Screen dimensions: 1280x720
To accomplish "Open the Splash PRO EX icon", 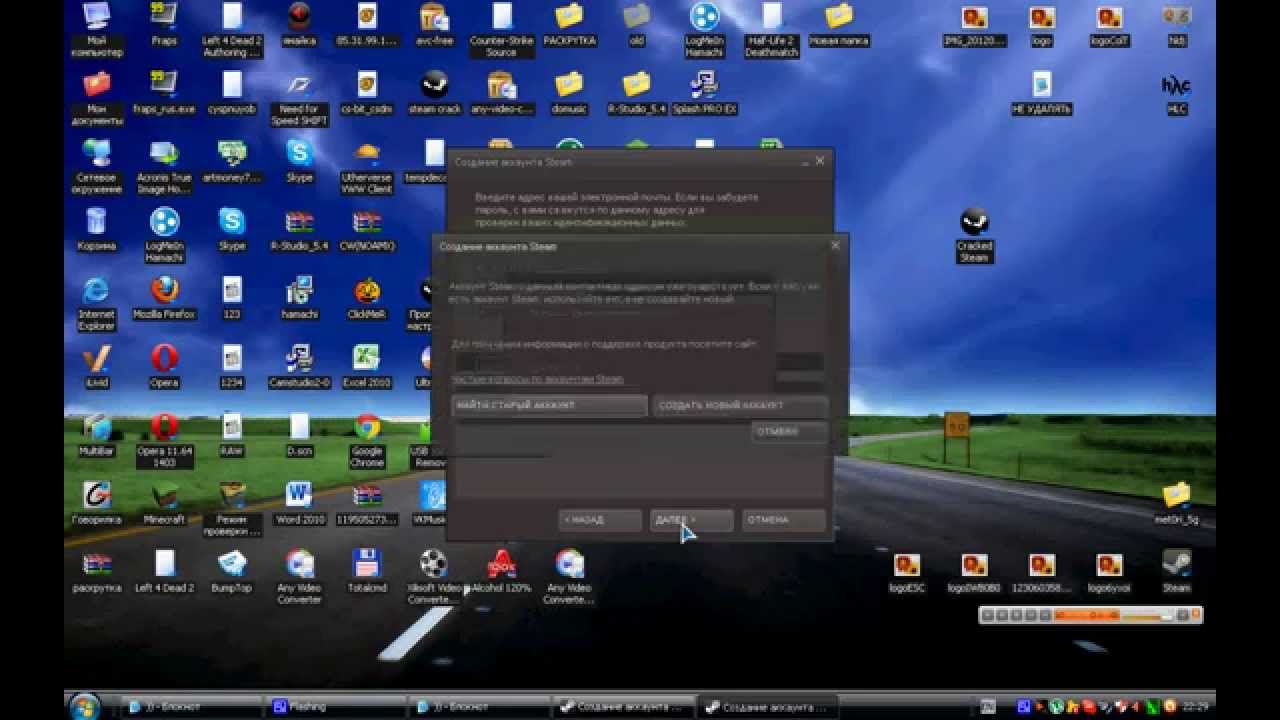I will (704, 93).
